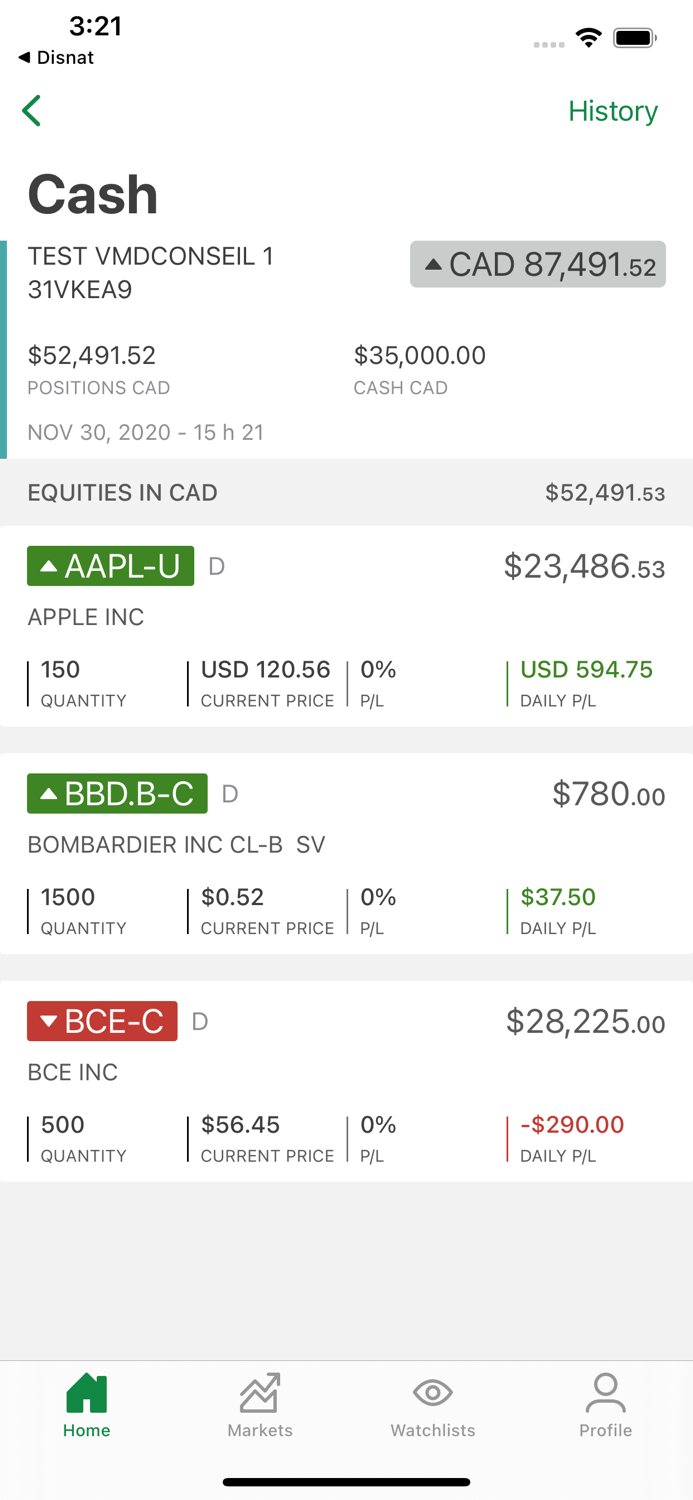This screenshot has width=693, height=1500.
Task: Open Markets from the bottom navigation
Action: (259, 1393)
